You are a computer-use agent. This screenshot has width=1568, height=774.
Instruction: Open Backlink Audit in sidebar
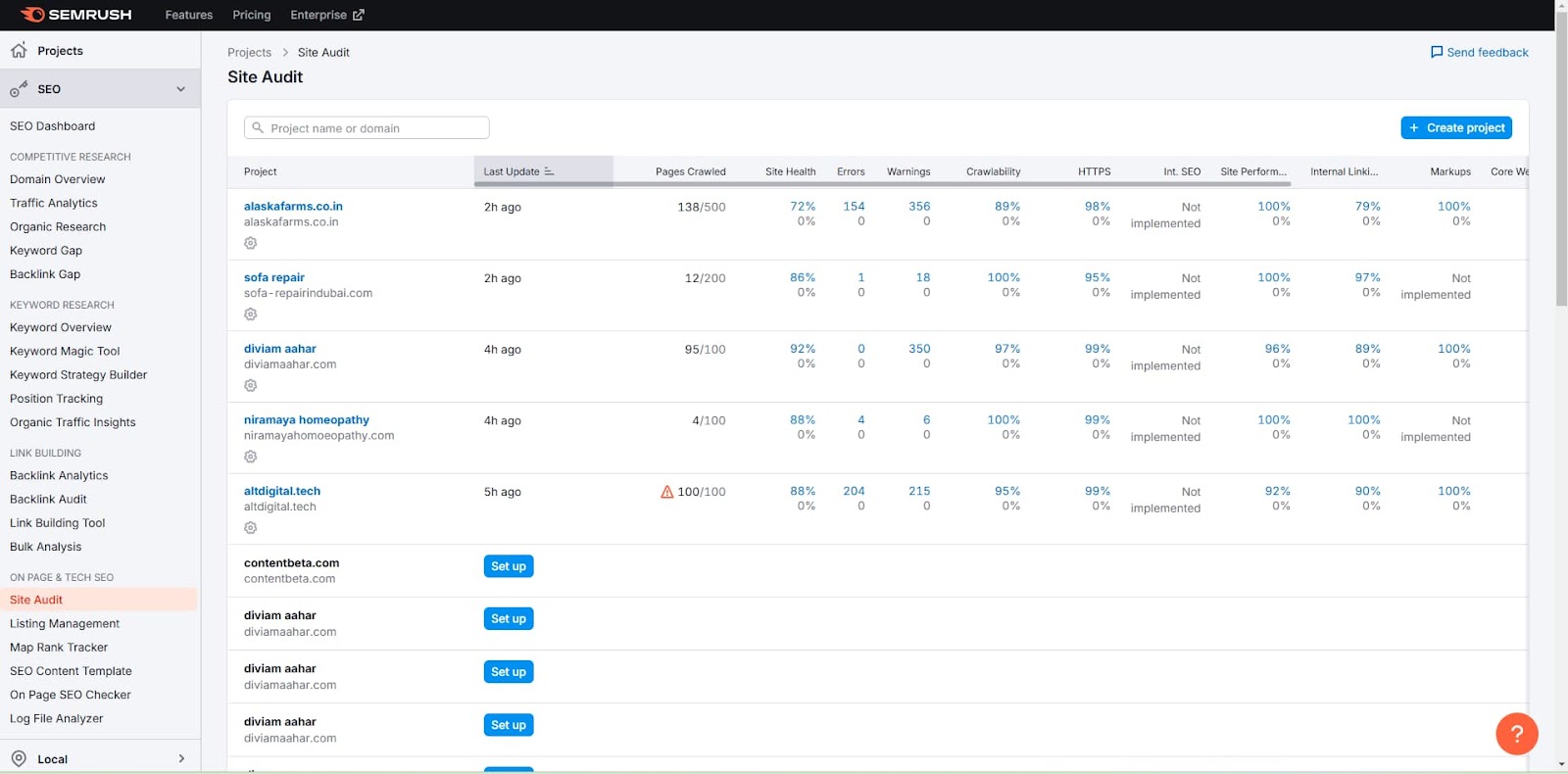(49, 499)
